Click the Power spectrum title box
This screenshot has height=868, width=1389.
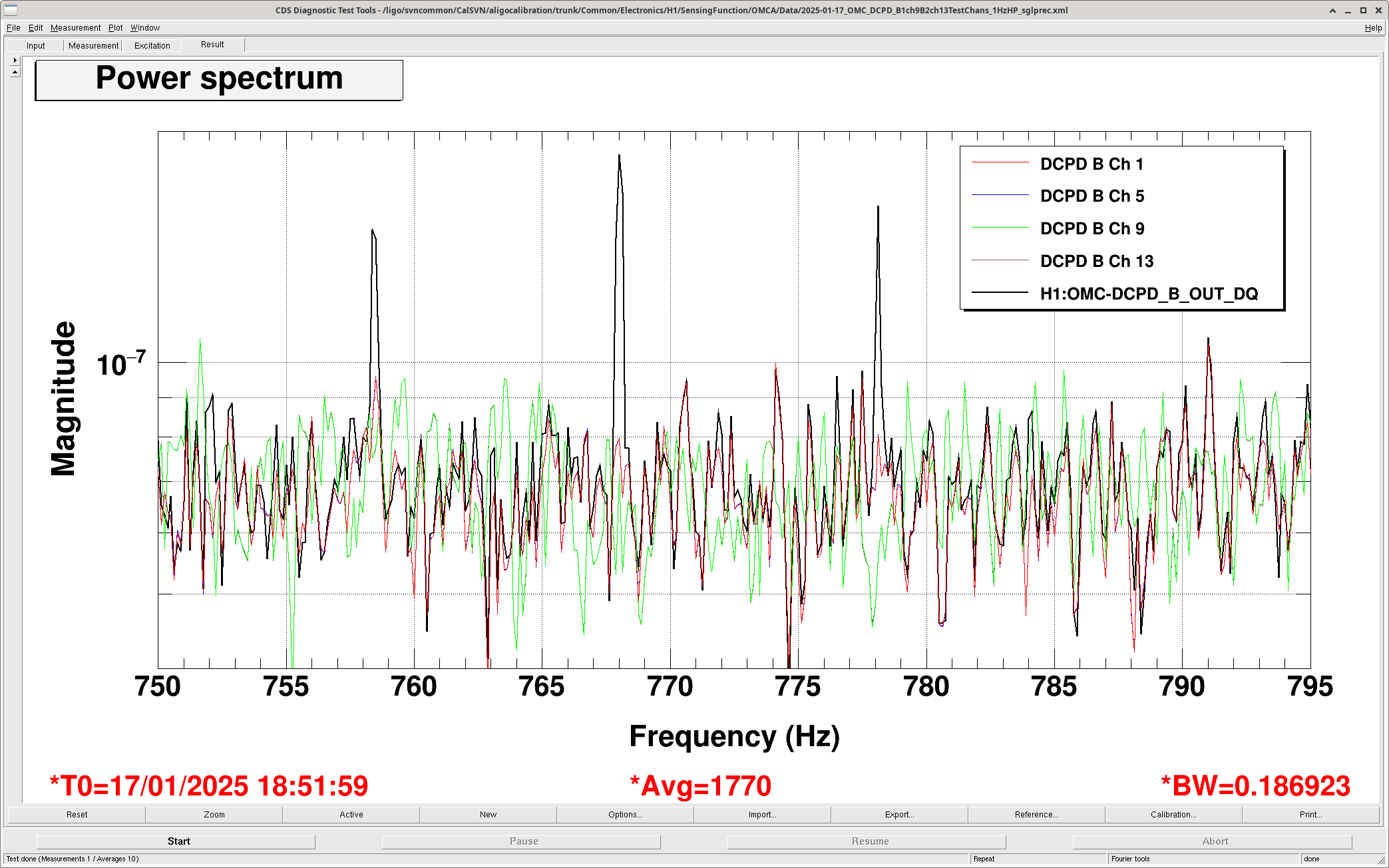pyautogui.click(x=219, y=80)
